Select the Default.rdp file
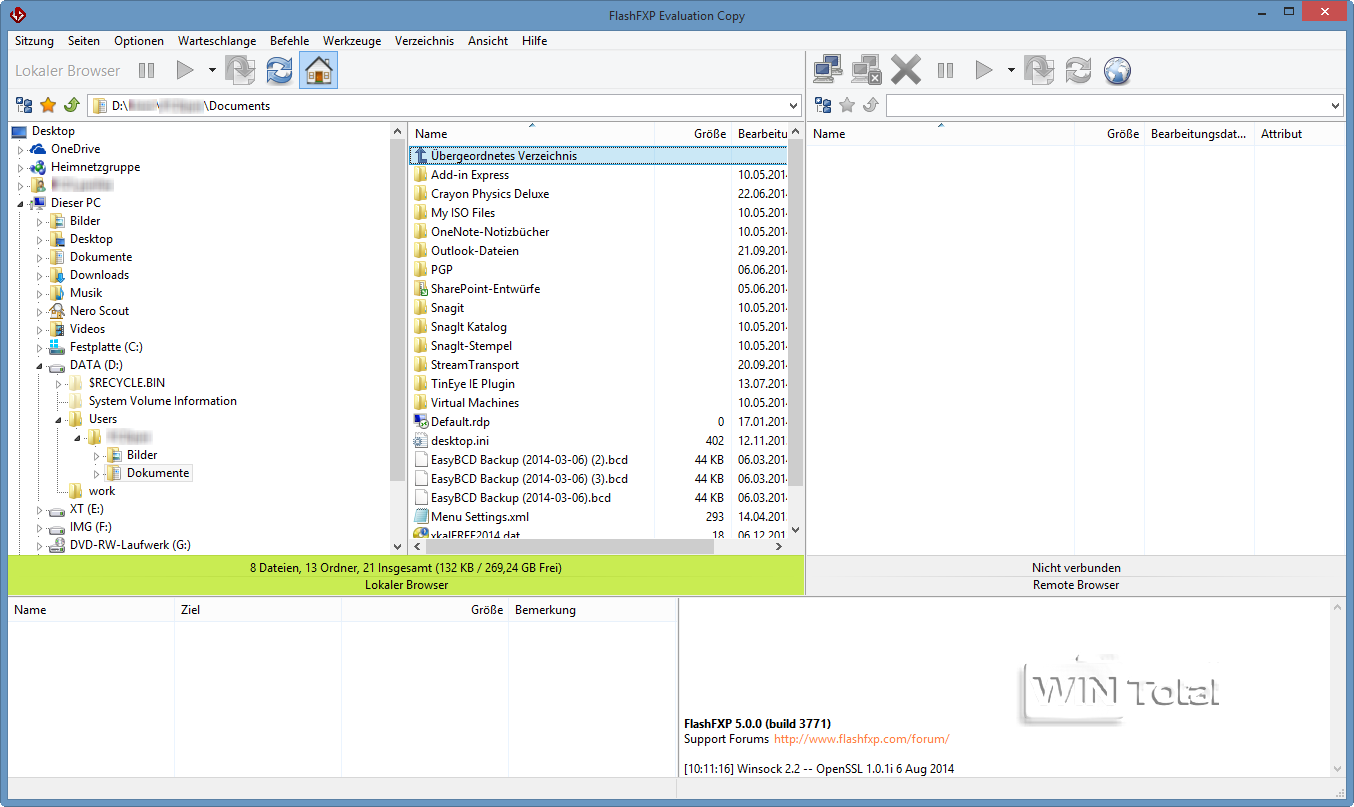The image size is (1354, 807). [x=460, y=422]
